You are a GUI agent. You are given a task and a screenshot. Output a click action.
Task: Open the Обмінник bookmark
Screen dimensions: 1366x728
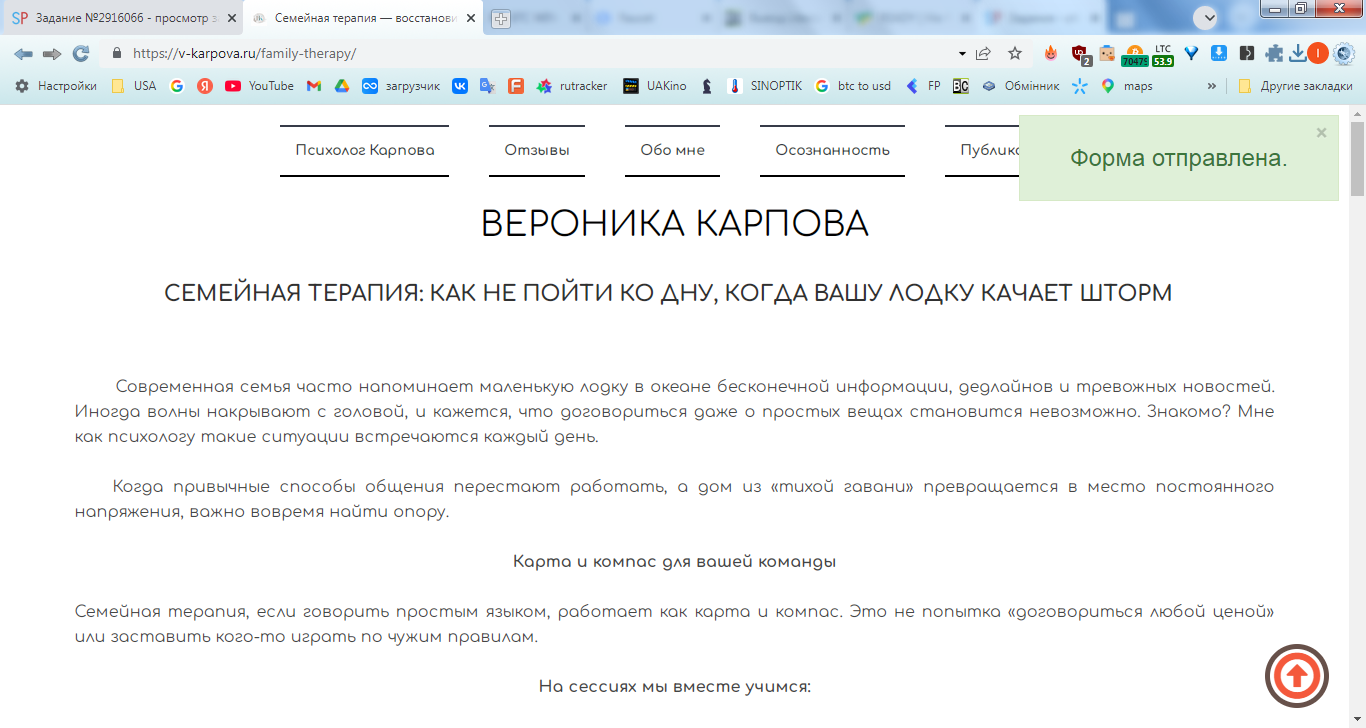tap(1020, 86)
